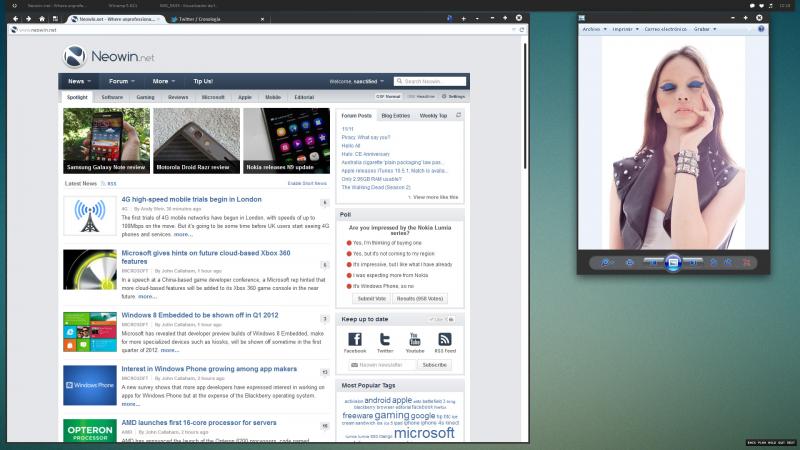The image size is (800, 450).
Task: Select the Microsoft category tab
Action: pos(213,97)
